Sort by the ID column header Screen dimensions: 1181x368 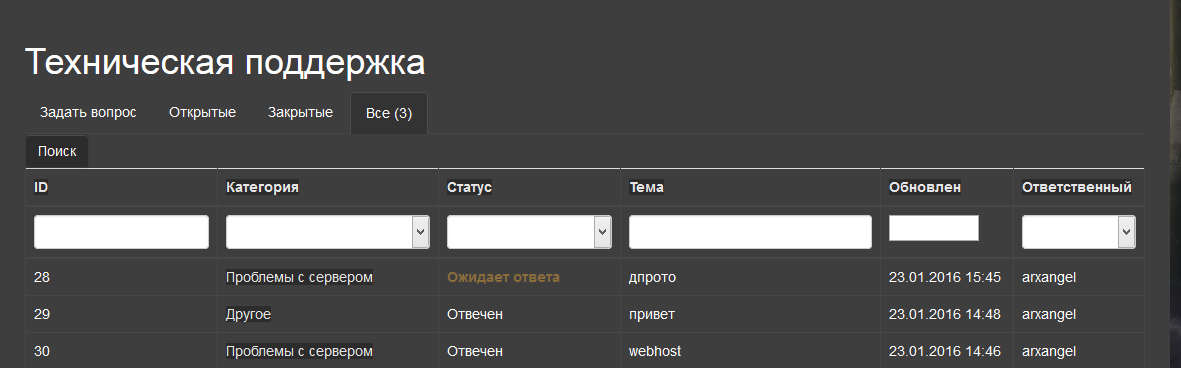tap(41, 187)
